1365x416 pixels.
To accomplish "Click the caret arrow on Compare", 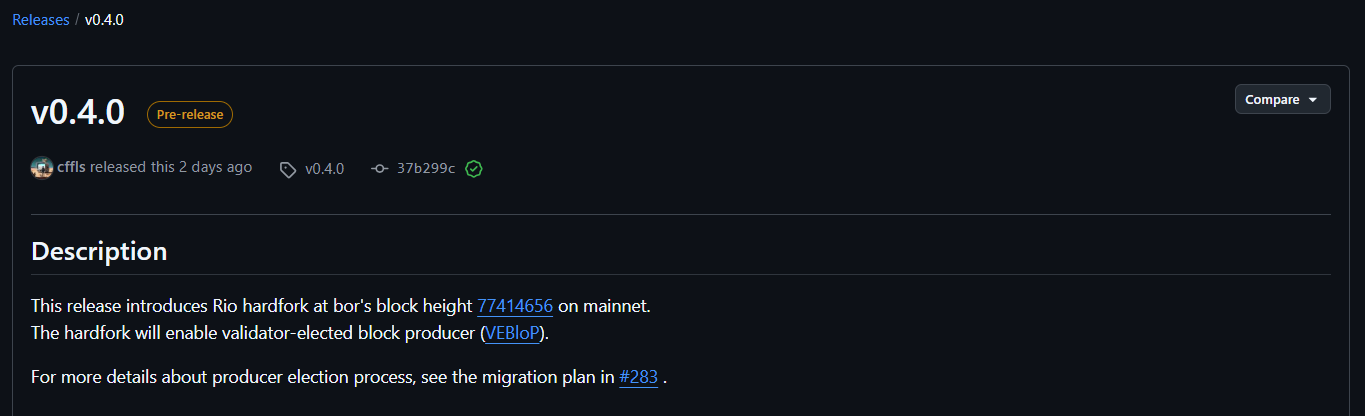I will (x=1312, y=100).
